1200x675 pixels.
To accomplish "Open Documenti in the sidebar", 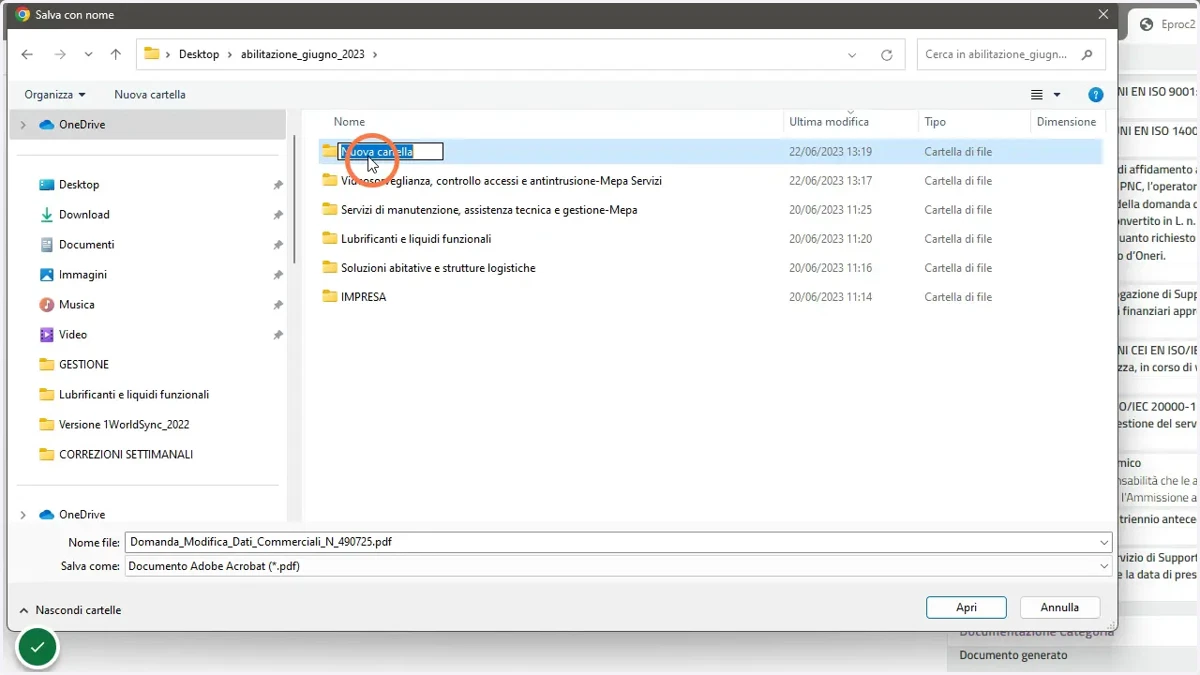I will pyautogui.click(x=86, y=245).
